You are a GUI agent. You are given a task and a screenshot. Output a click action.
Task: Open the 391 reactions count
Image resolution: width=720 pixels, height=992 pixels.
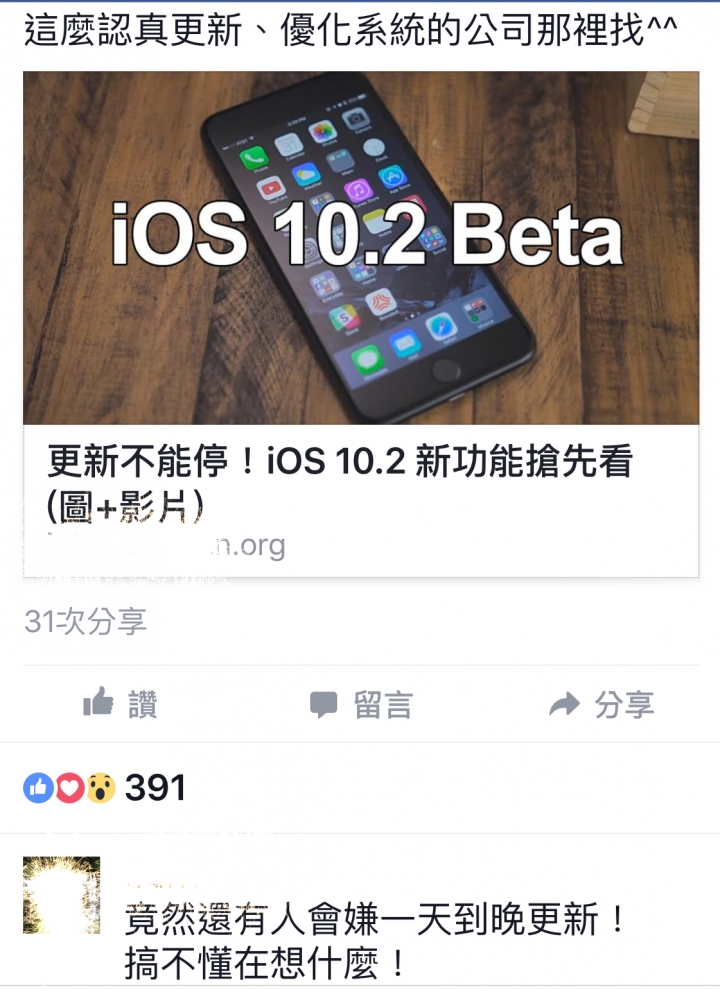click(x=155, y=788)
